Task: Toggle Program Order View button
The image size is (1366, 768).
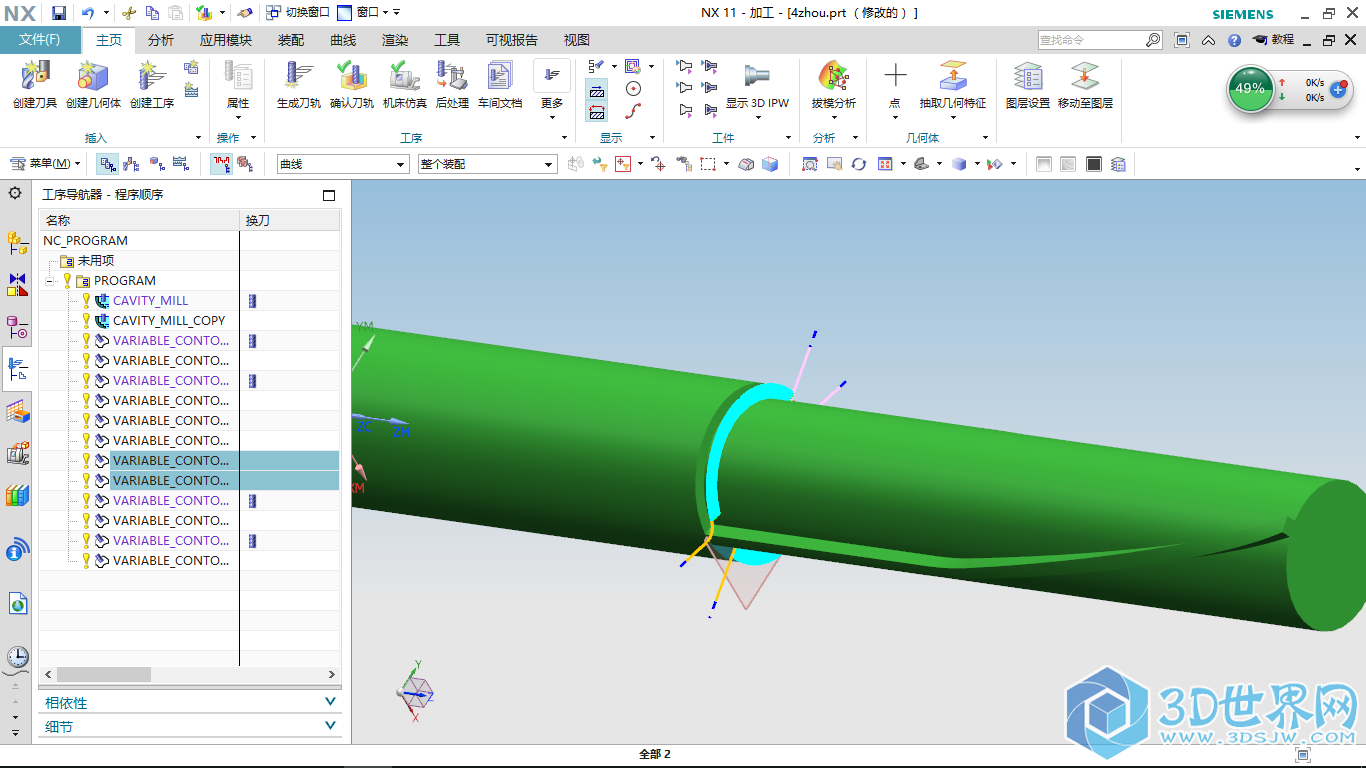Action: [107, 164]
